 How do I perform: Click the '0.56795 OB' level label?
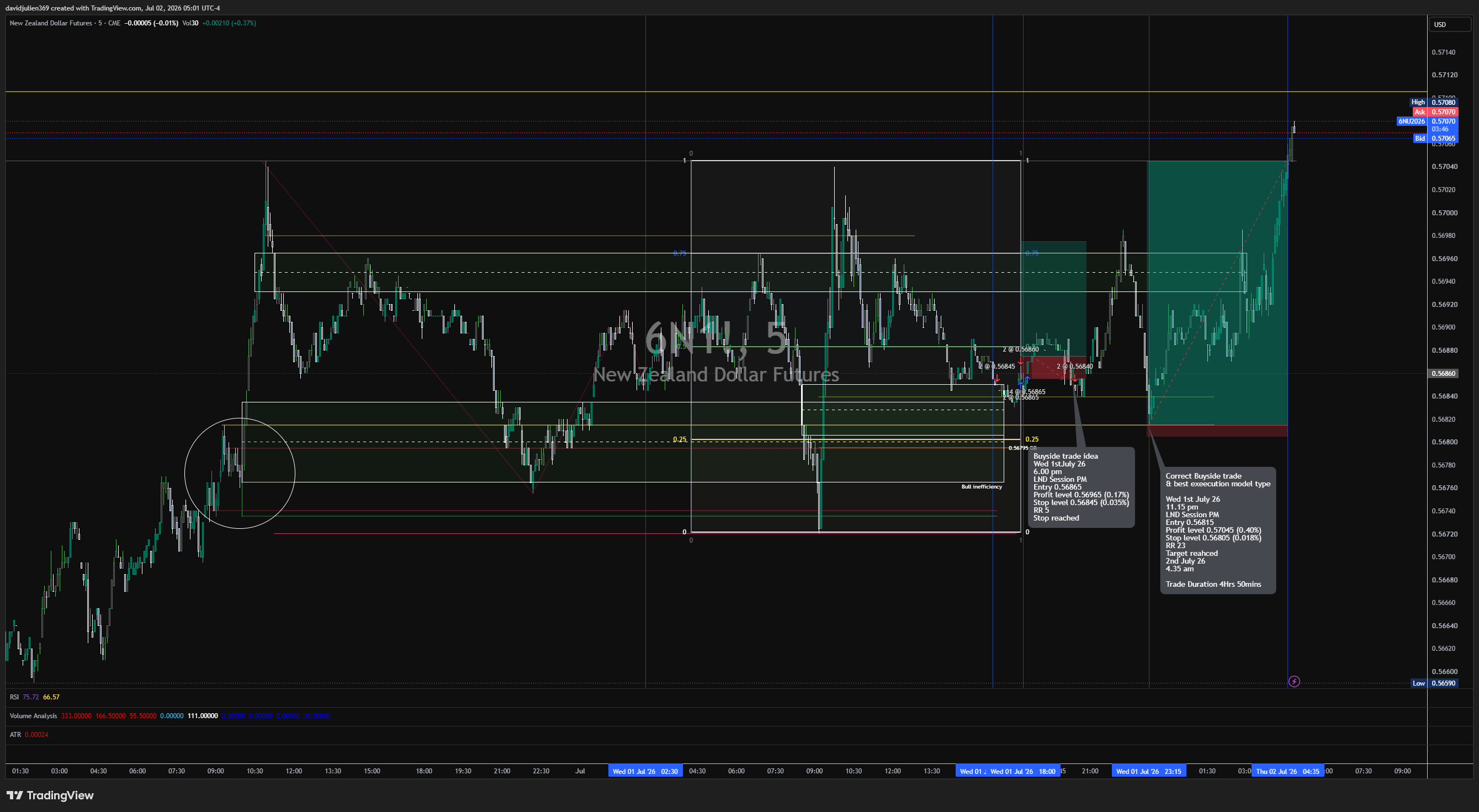click(1022, 448)
